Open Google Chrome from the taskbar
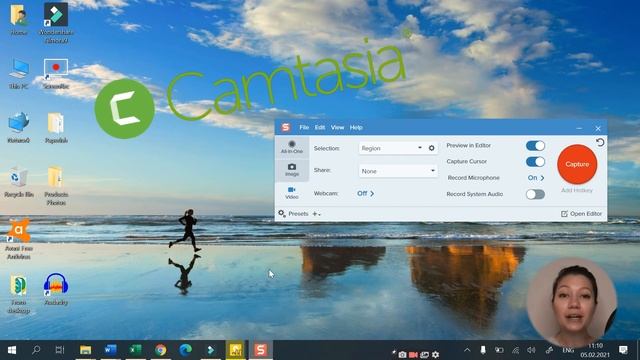The image size is (640, 360). tap(160, 350)
